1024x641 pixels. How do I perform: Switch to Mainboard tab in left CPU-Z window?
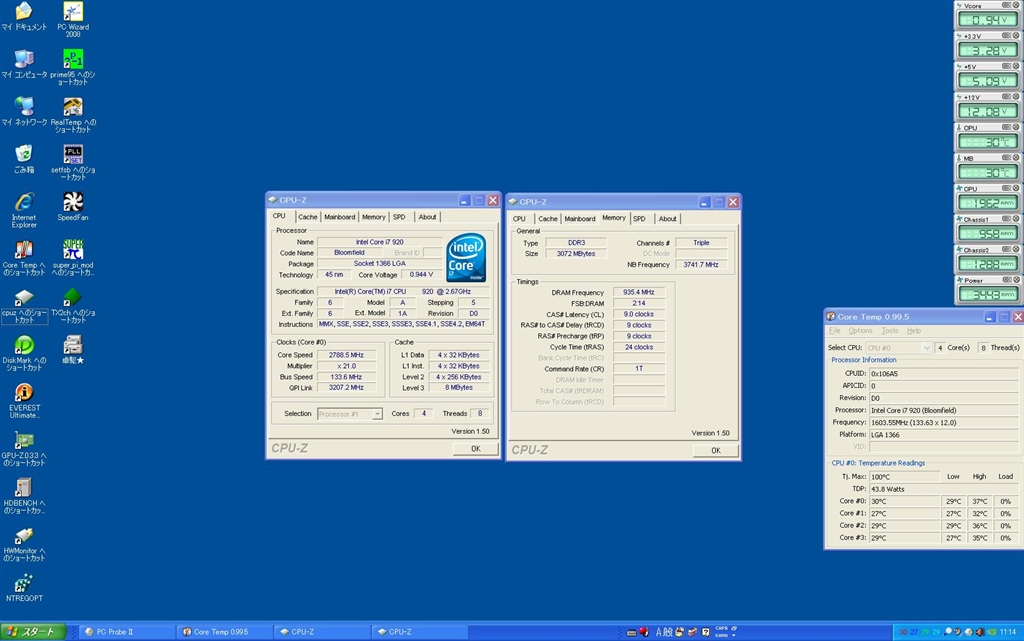(339, 217)
